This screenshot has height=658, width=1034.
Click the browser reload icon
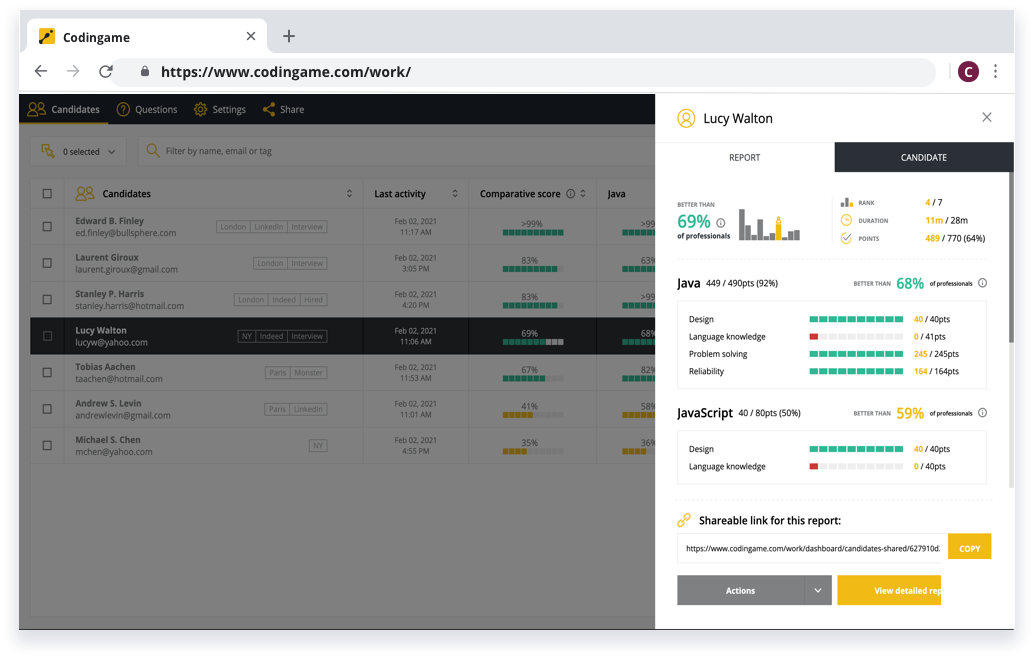coord(105,72)
